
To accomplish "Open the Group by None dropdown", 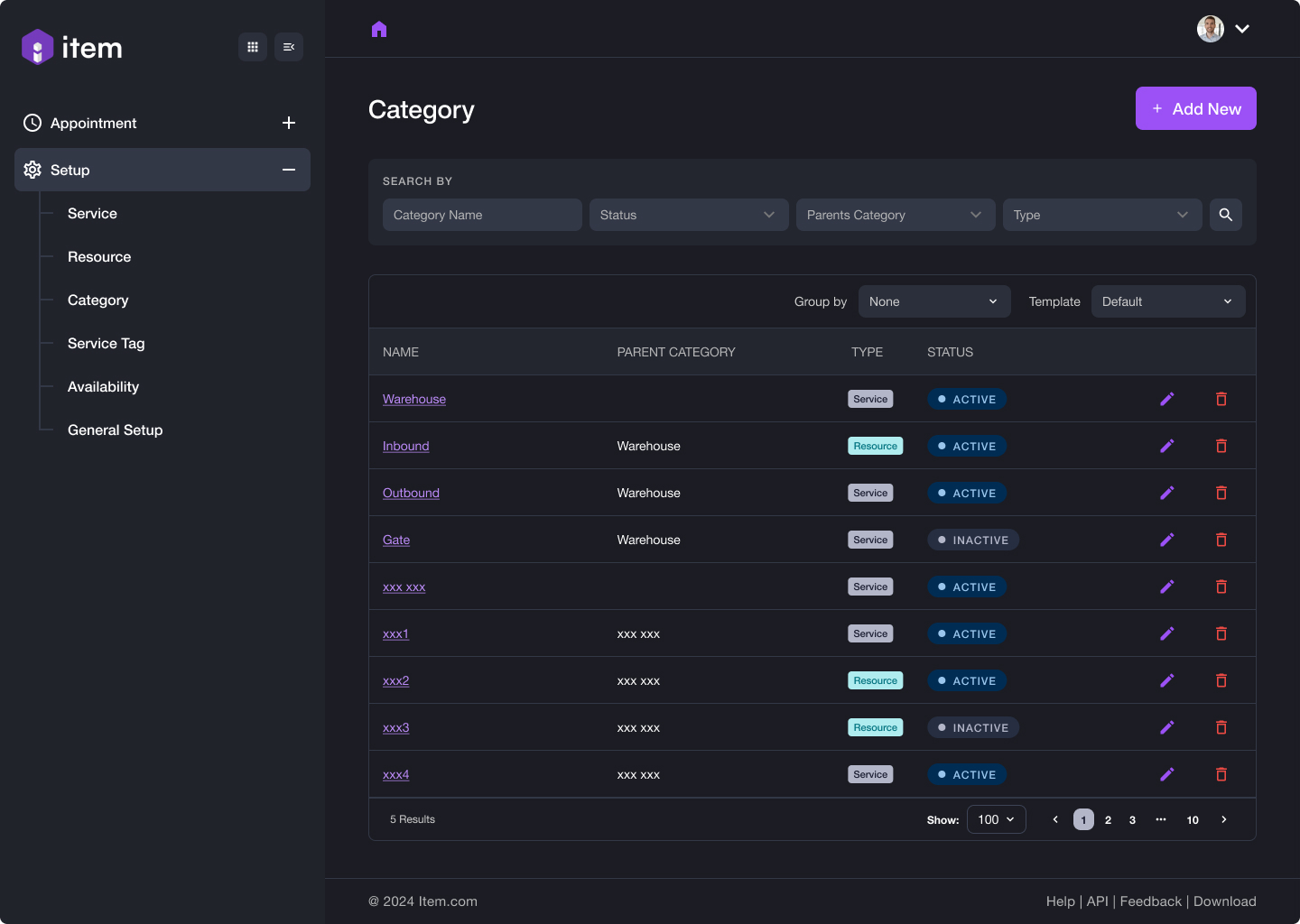I will point(934,301).
